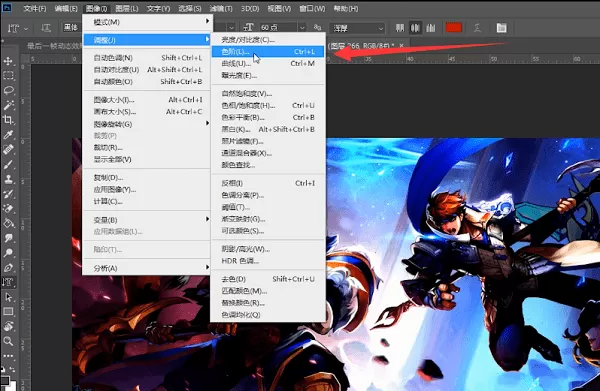The image size is (600, 391).
Task: Close the open document tab
Action: (x=401, y=46)
